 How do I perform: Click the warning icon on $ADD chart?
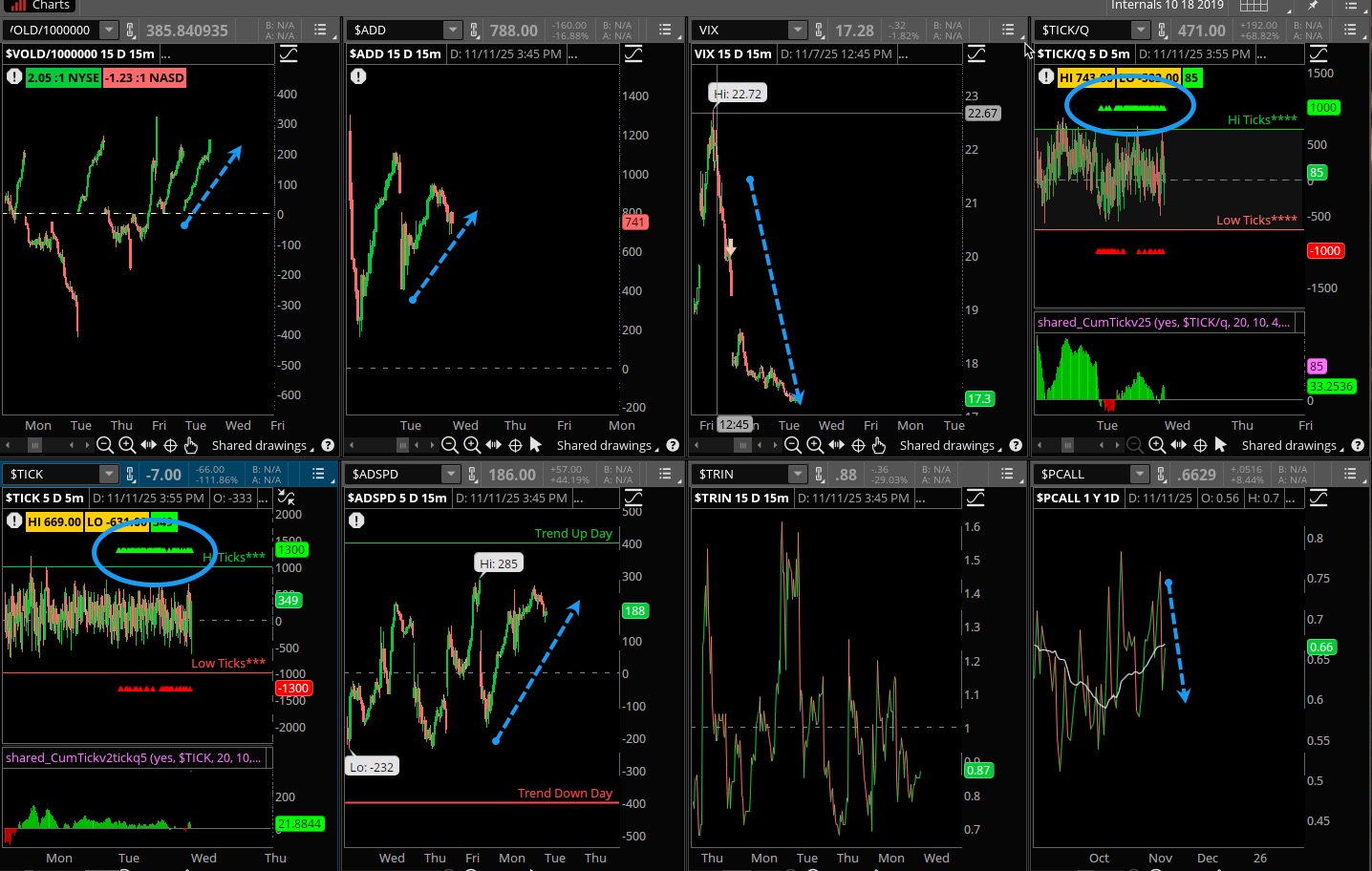358,76
